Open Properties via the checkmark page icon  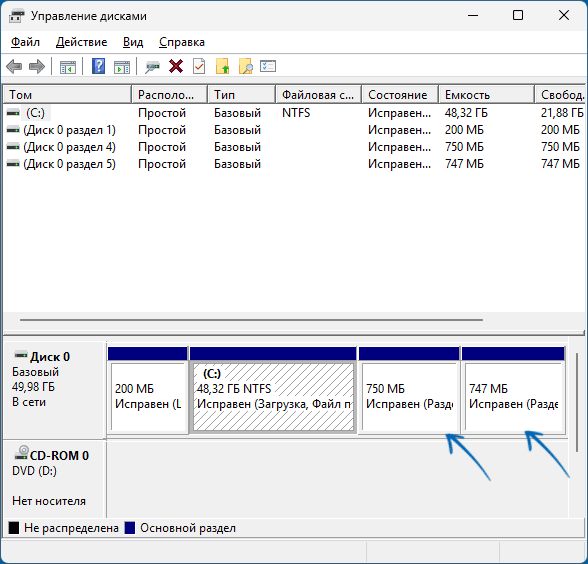199,66
